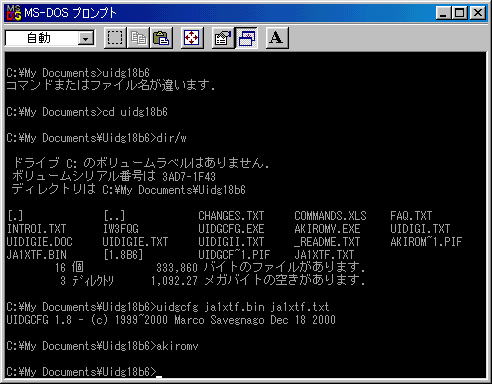Select the Mark (dotted rectangle) tool

click(x=115, y=38)
